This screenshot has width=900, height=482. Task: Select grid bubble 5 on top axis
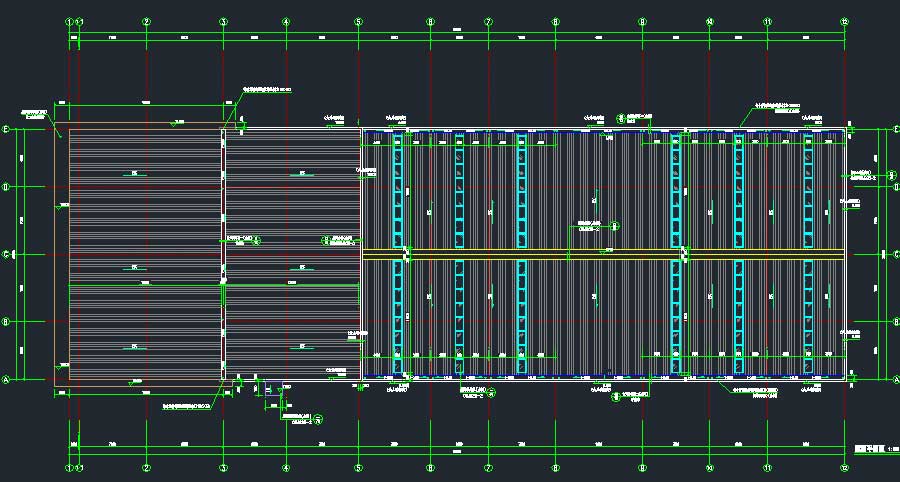tap(358, 20)
